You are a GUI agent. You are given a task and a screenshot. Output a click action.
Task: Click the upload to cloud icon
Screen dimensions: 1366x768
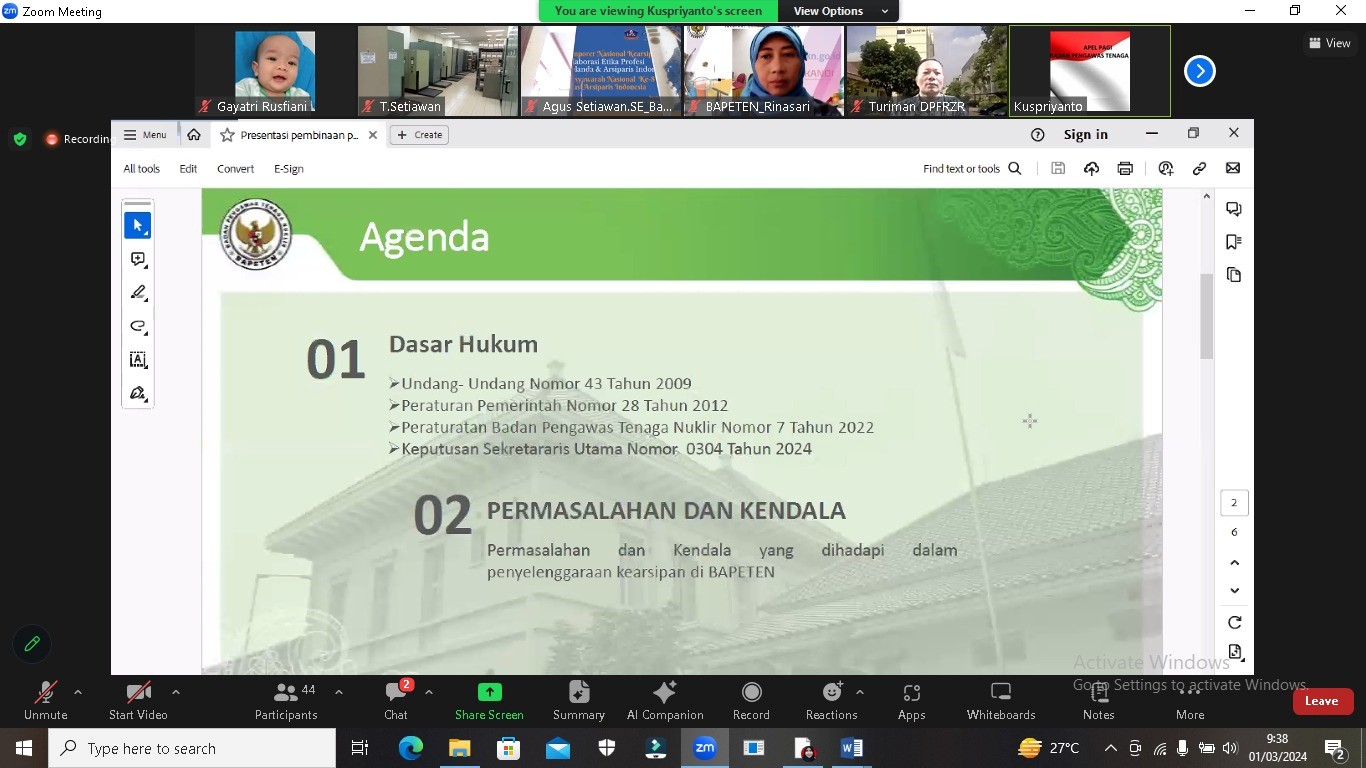(x=1091, y=169)
